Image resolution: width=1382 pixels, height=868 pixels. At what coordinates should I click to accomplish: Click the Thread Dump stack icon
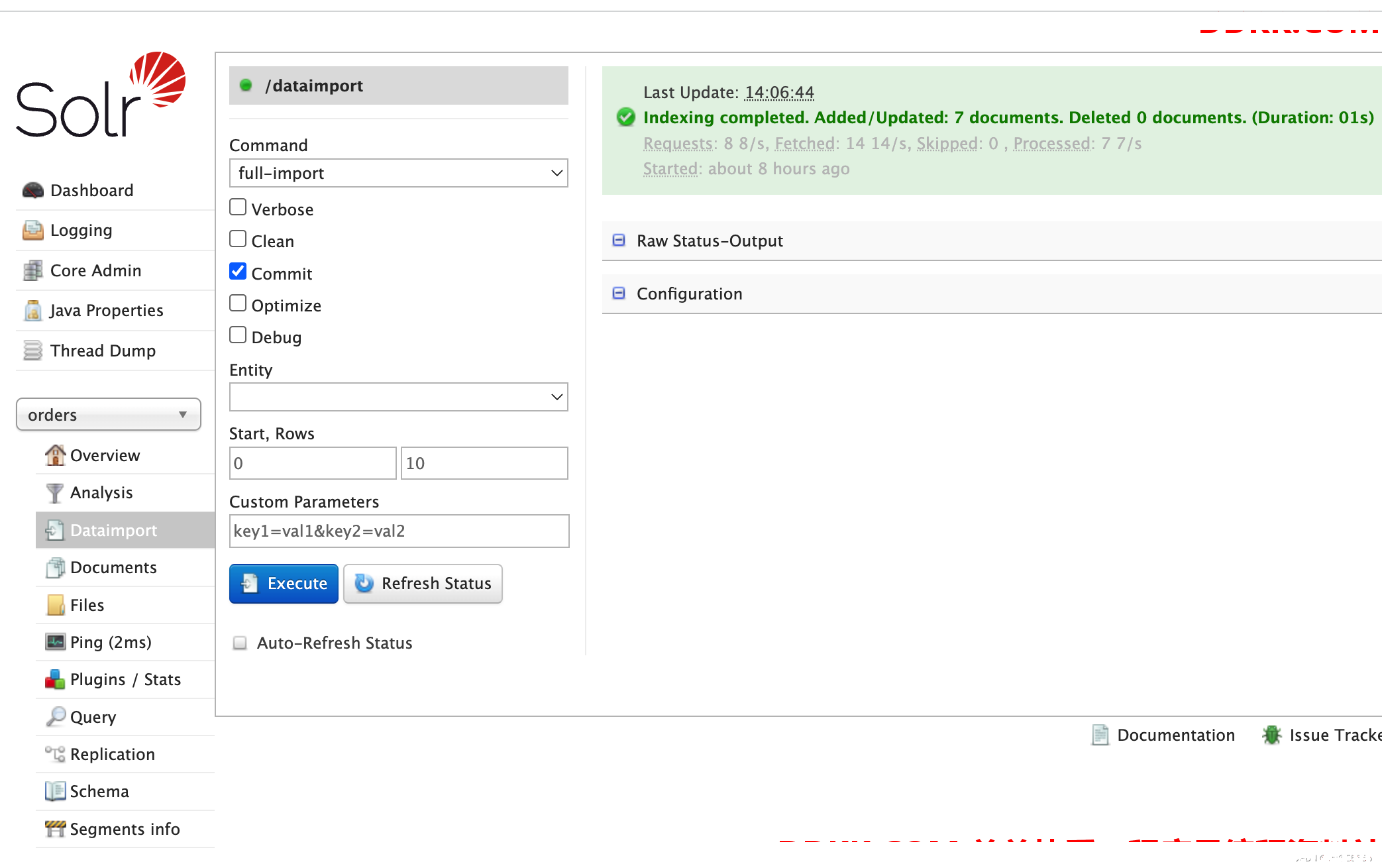[x=32, y=351]
